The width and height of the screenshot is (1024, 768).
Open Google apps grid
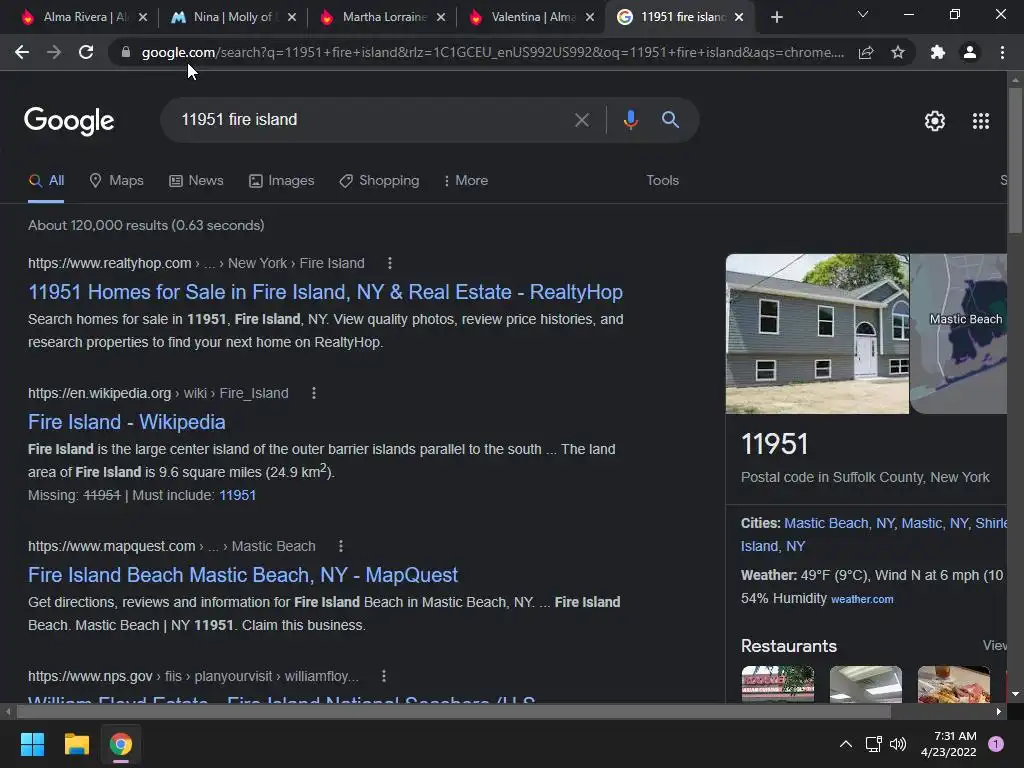tap(981, 121)
